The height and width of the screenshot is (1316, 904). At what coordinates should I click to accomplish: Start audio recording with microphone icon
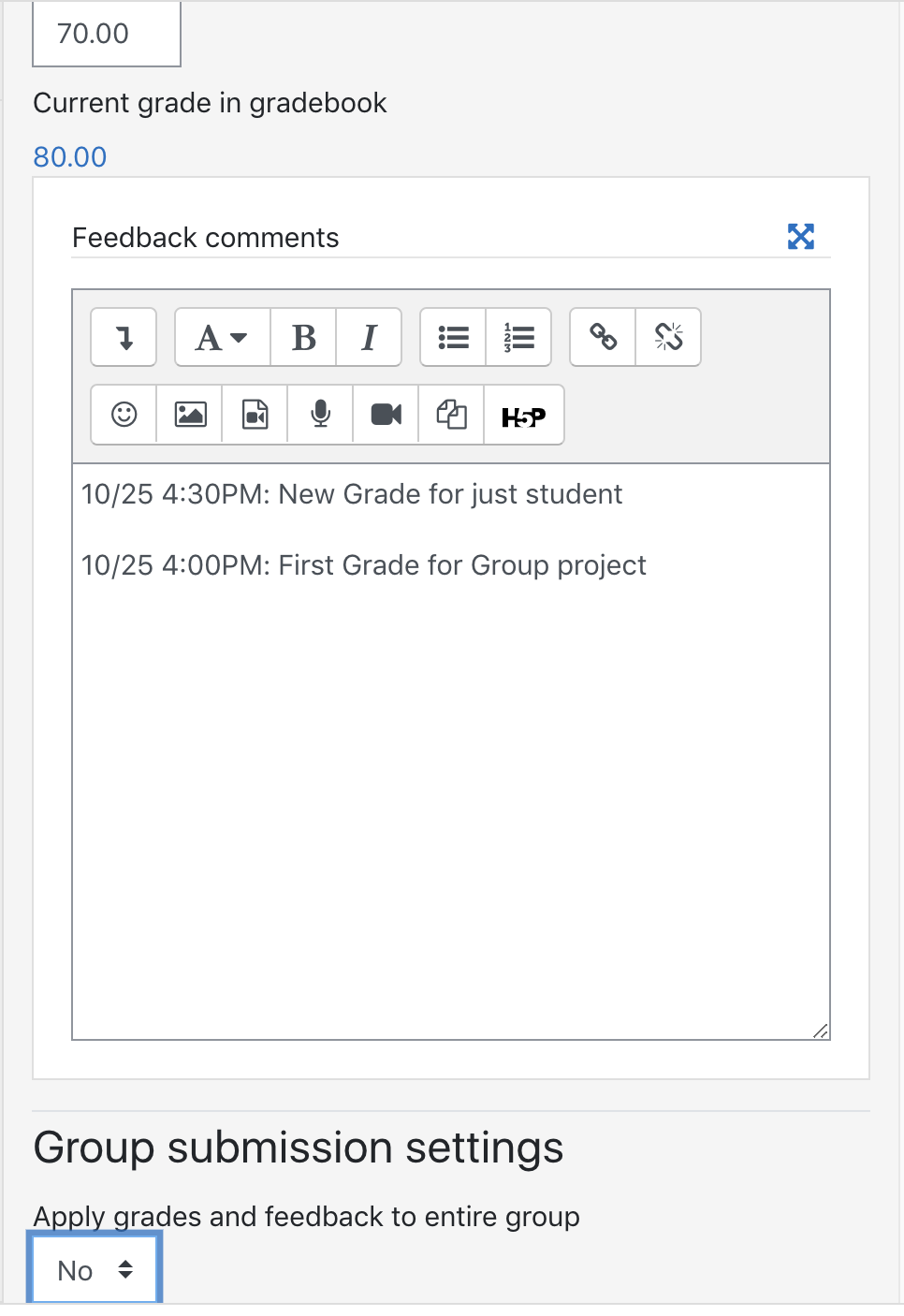click(x=320, y=415)
